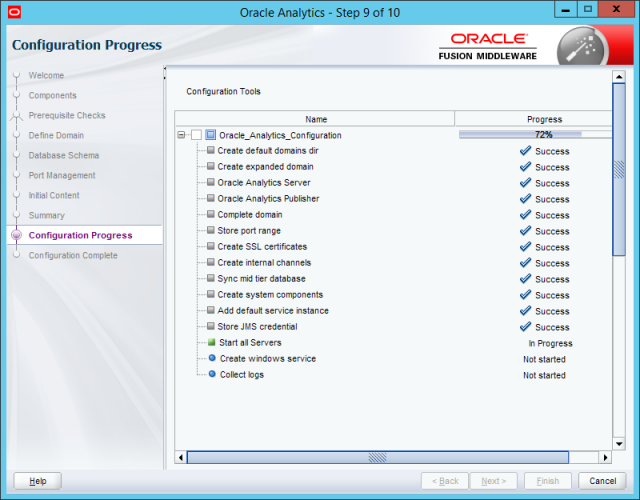Image resolution: width=640 pixels, height=500 pixels.
Task: Click the scroll right arrow
Action: (605, 457)
